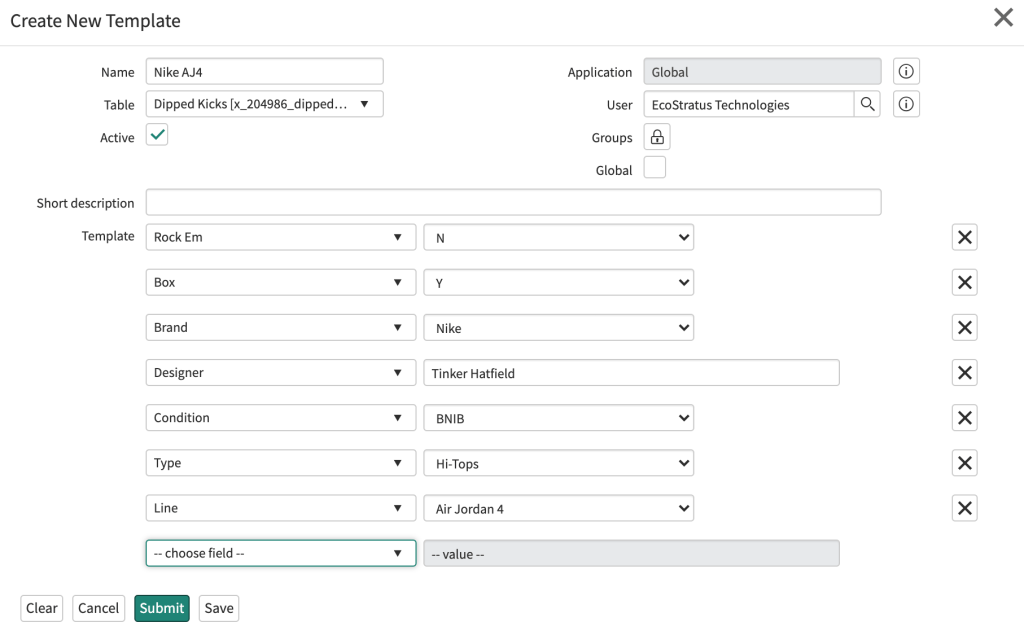
Task: Delete the Line template row
Action: 964,508
